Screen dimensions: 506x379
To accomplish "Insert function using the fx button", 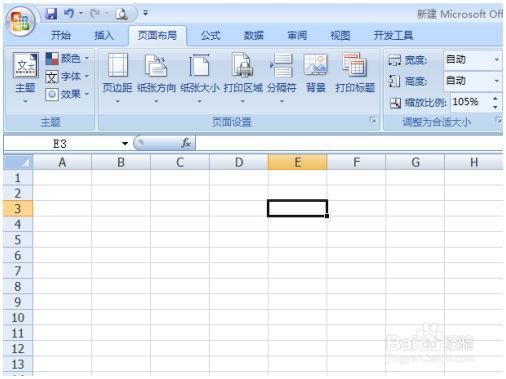I will tap(186, 143).
